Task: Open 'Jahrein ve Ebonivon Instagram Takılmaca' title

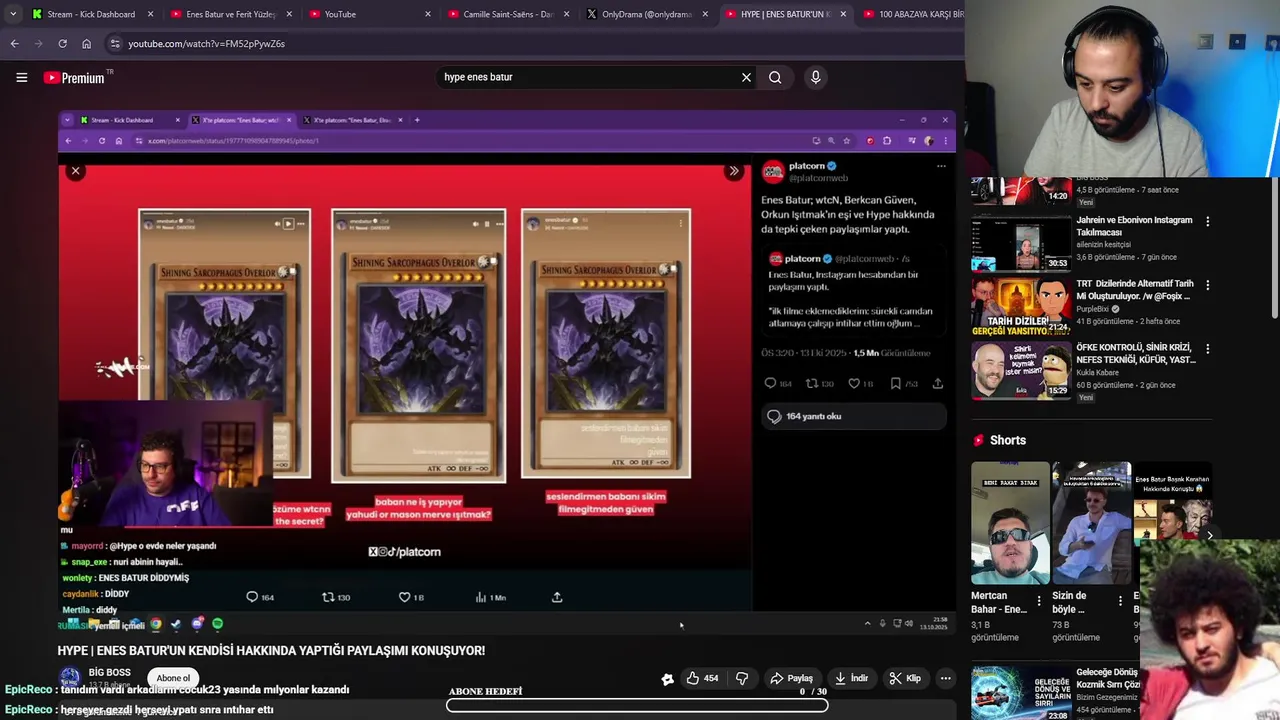Action: [1134, 226]
